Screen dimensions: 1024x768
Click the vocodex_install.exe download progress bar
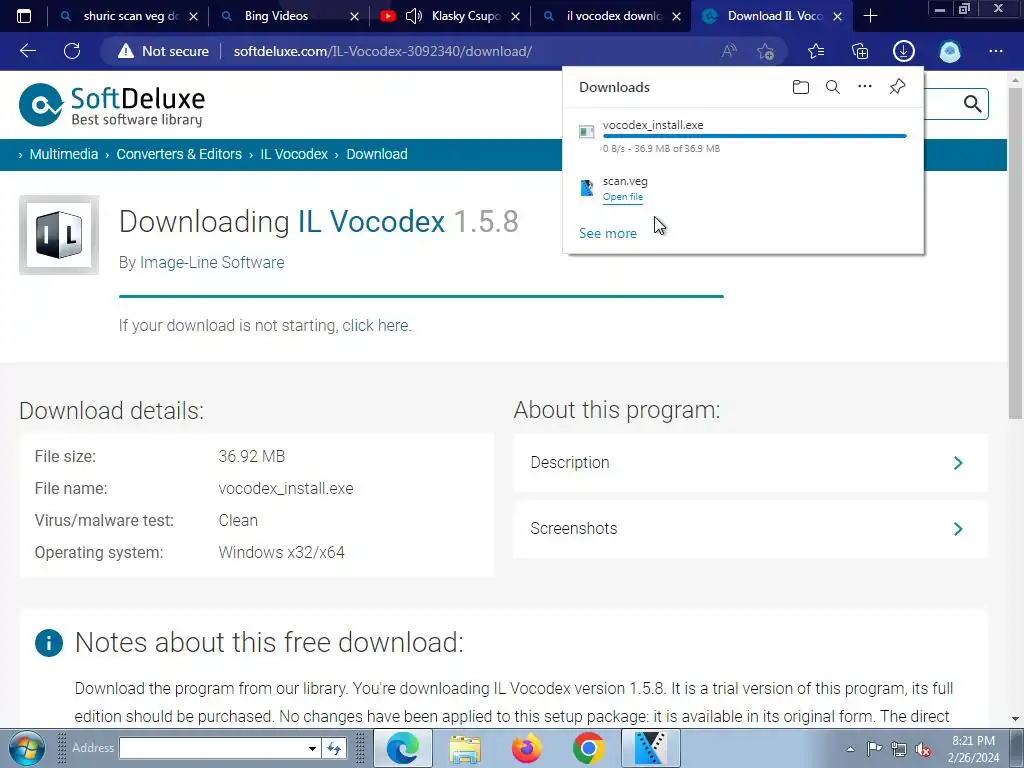pyautogui.click(x=754, y=136)
